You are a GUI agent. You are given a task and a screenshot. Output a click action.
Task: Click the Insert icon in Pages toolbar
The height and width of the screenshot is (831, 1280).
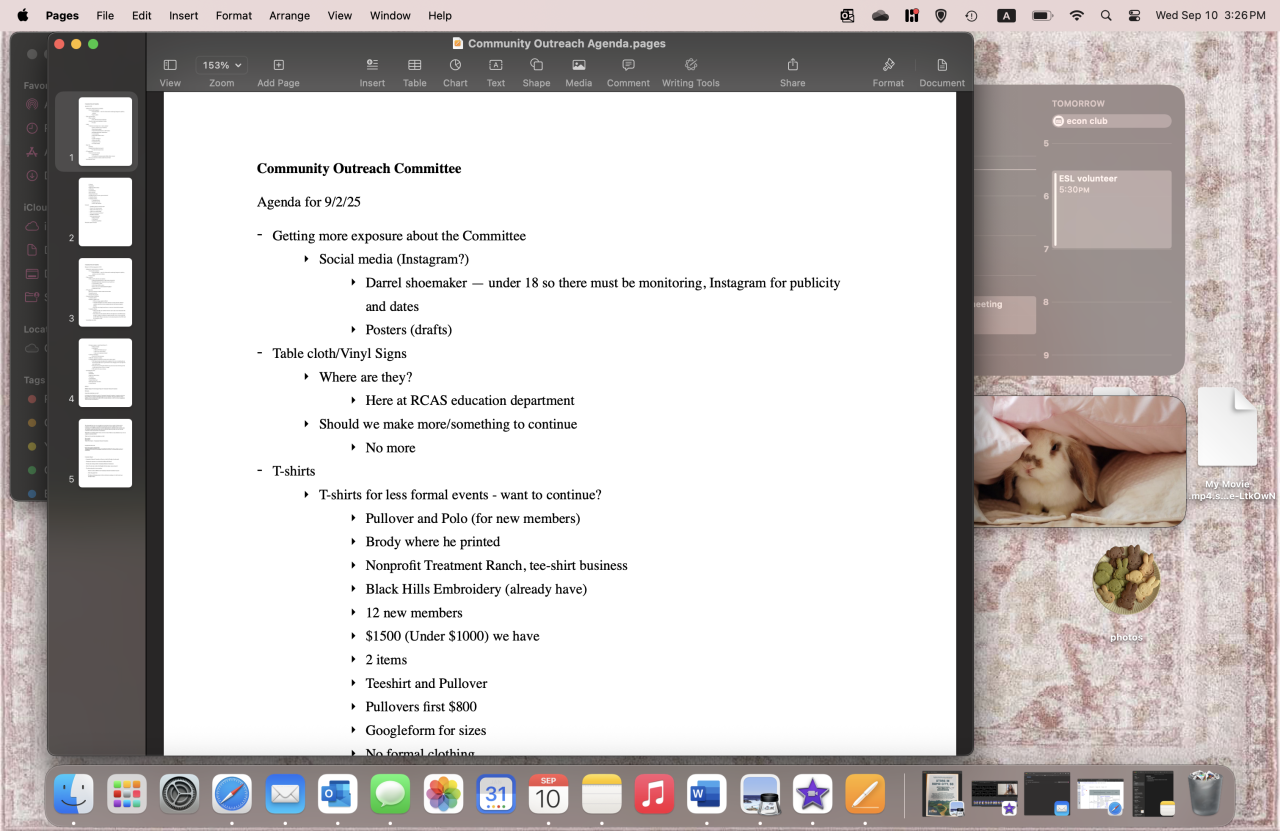372,65
